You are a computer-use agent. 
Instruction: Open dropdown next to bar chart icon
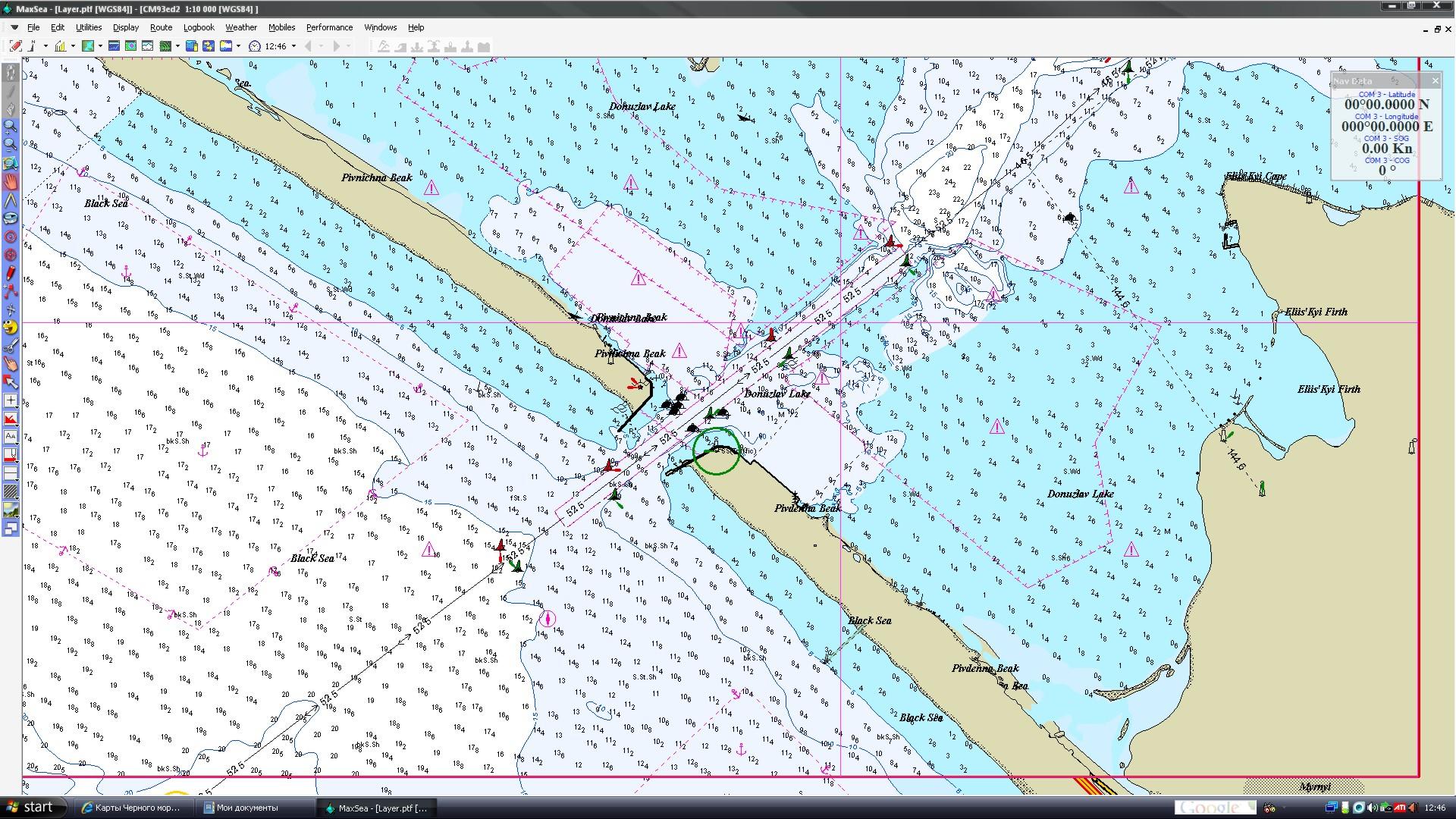[73, 46]
